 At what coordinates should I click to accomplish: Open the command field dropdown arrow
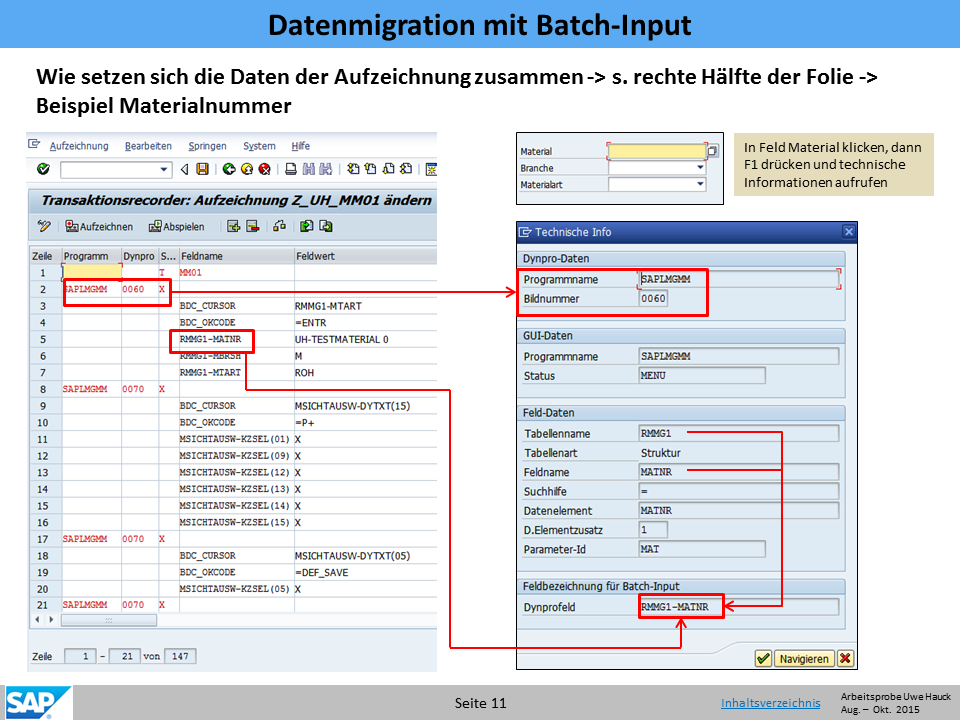coord(165,169)
